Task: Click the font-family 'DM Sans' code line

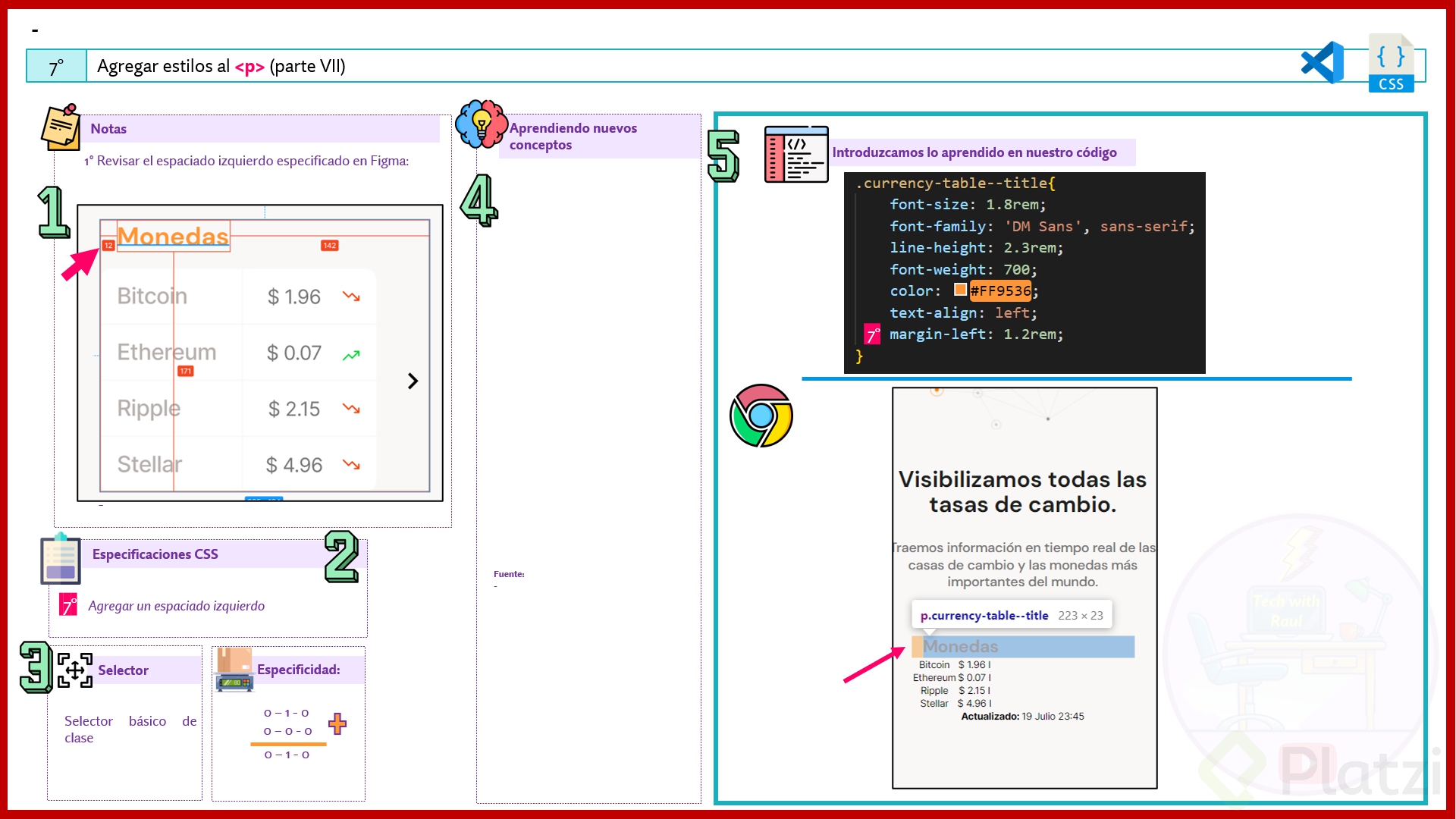Action: pyautogui.click(x=1042, y=226)
